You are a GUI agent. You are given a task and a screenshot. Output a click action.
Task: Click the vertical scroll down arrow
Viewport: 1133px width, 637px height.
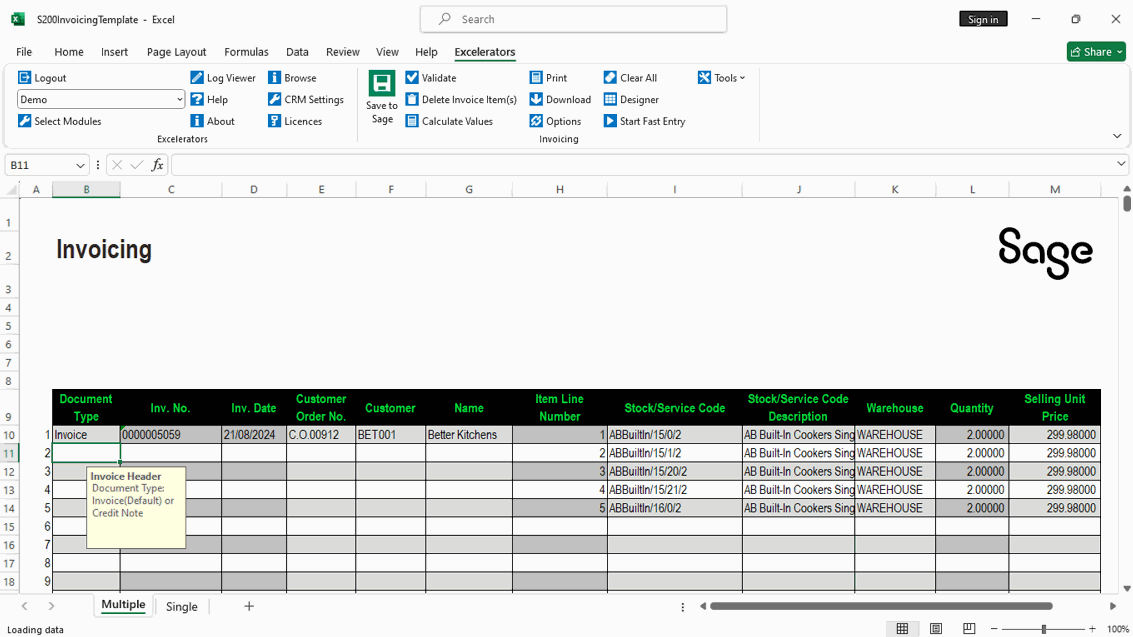point(1126,589)
